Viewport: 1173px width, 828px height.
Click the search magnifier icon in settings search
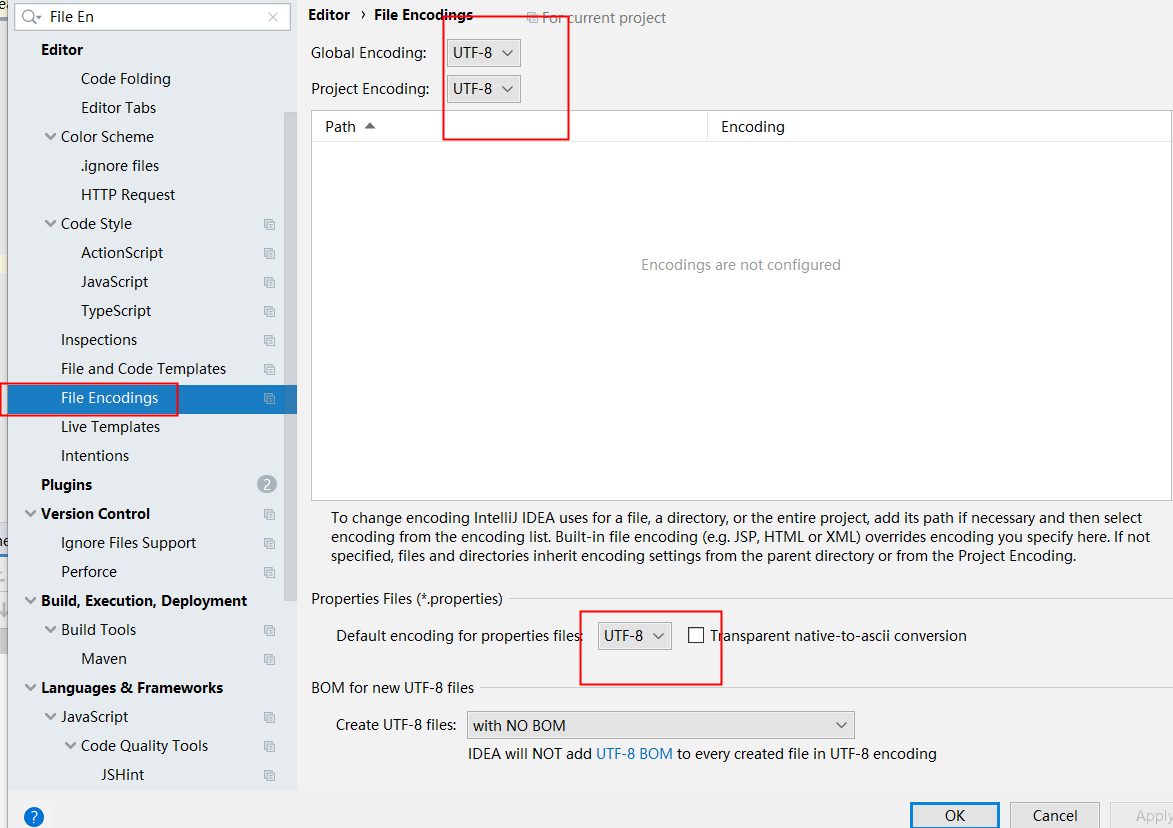(31, 16)
